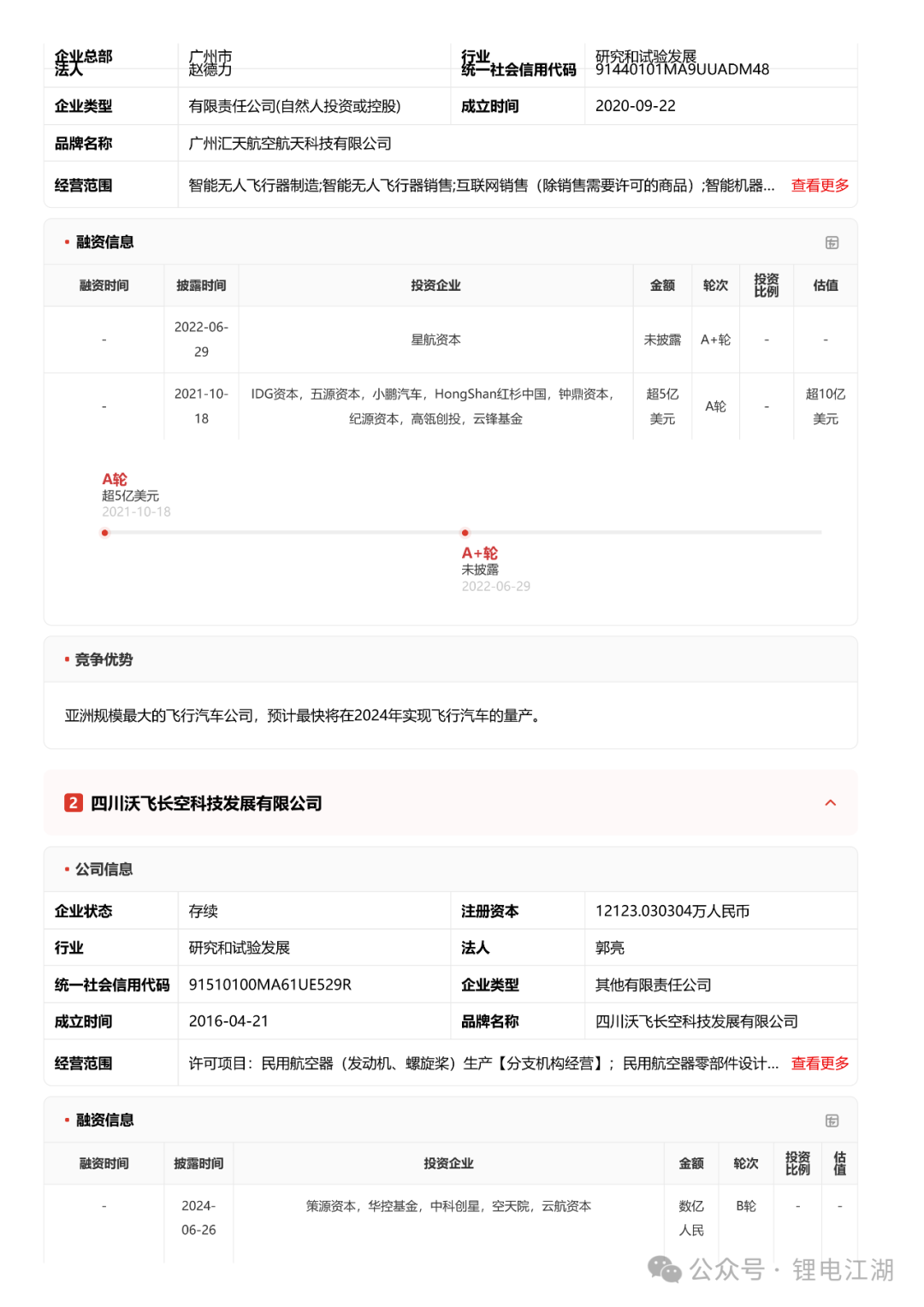Click 查看更多 in the 民用航空器 business scope row
The image size is (924, 1307).
pos(820,1063)
